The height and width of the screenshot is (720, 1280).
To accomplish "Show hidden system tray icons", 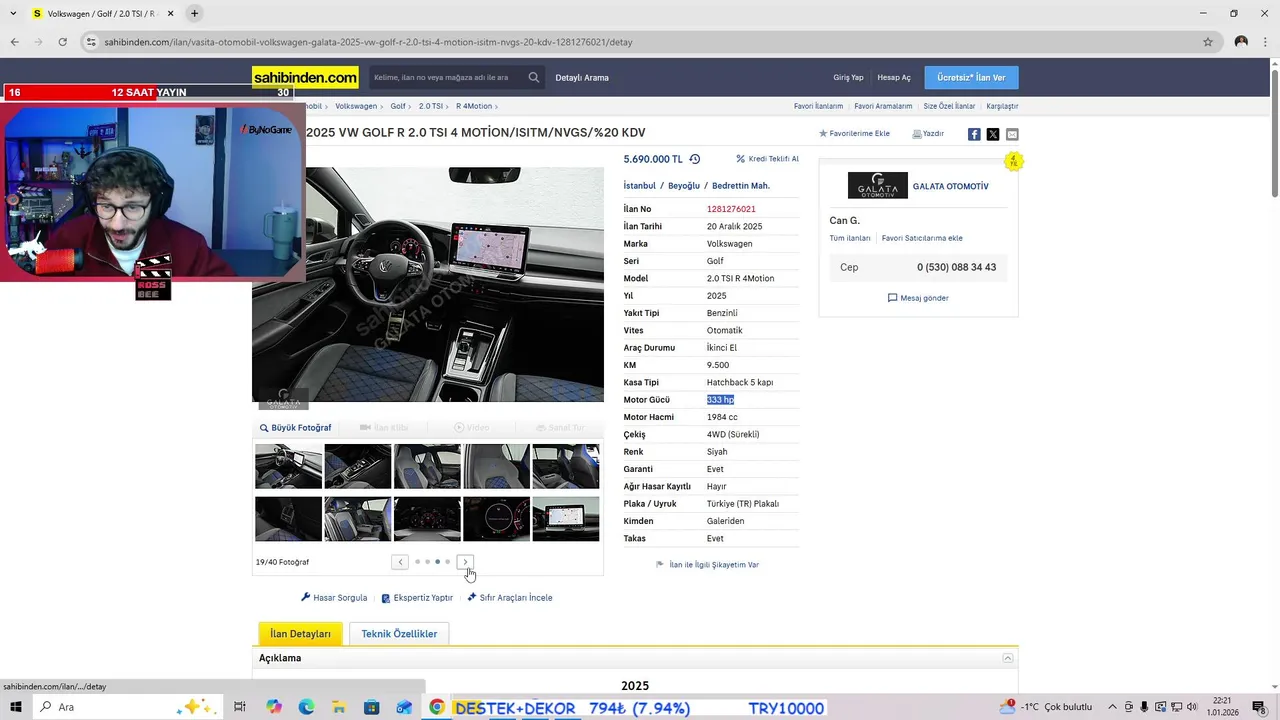I will tap(1112, 707).
